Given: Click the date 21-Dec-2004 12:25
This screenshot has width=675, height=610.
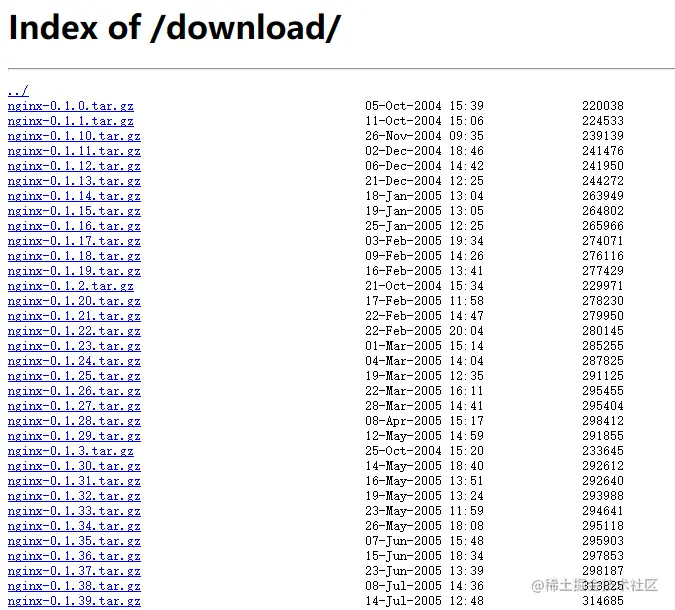Looking at the screenshot, I should point(424,181).
